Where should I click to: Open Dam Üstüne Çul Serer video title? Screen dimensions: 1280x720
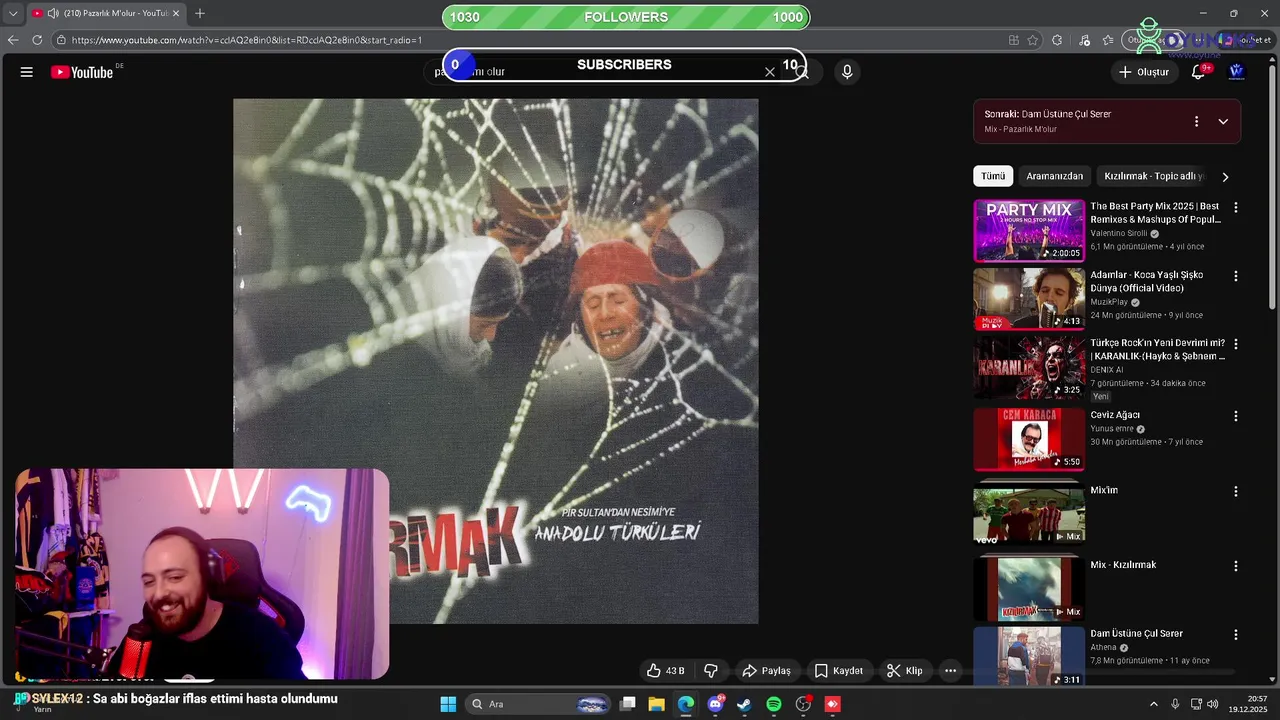1136,634
